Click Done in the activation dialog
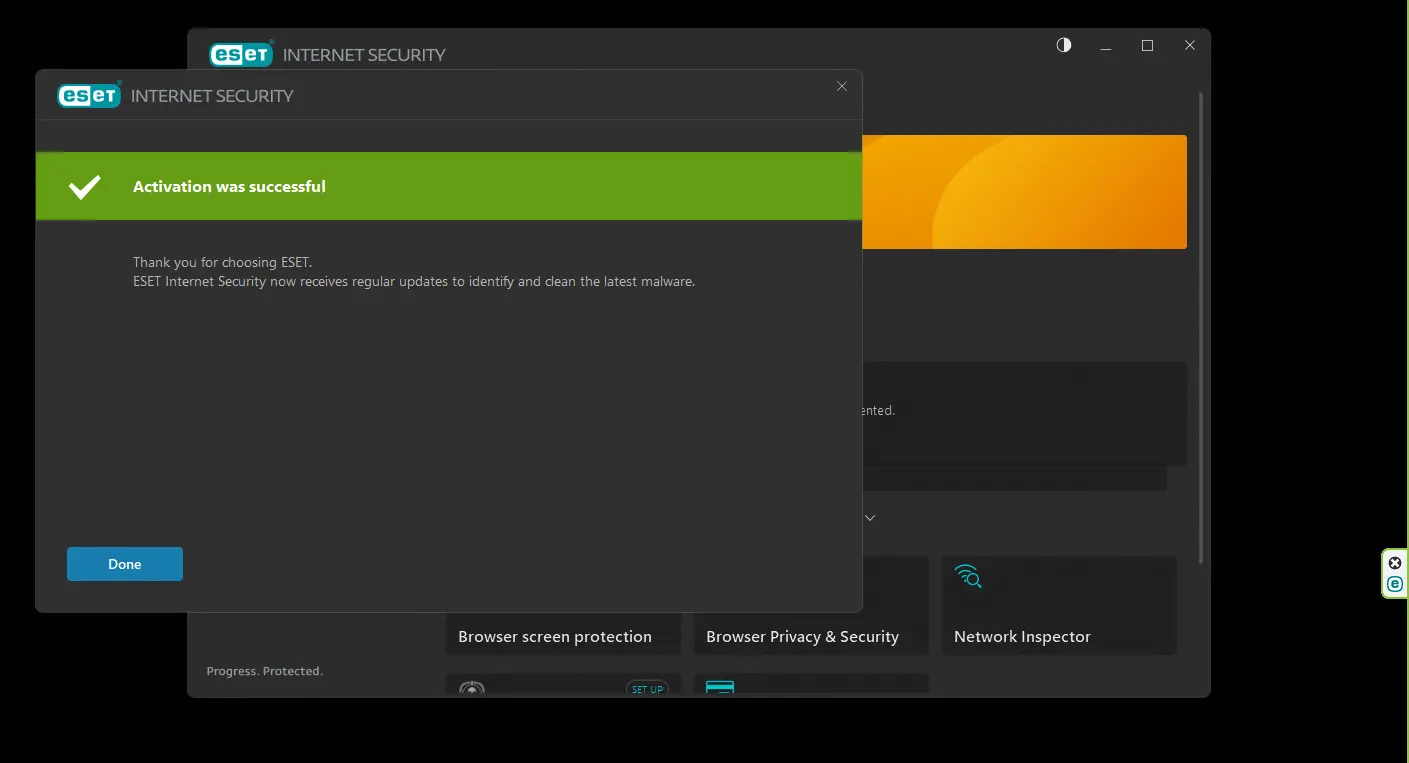Screen dimensions: 1409x763 (125, 564)
